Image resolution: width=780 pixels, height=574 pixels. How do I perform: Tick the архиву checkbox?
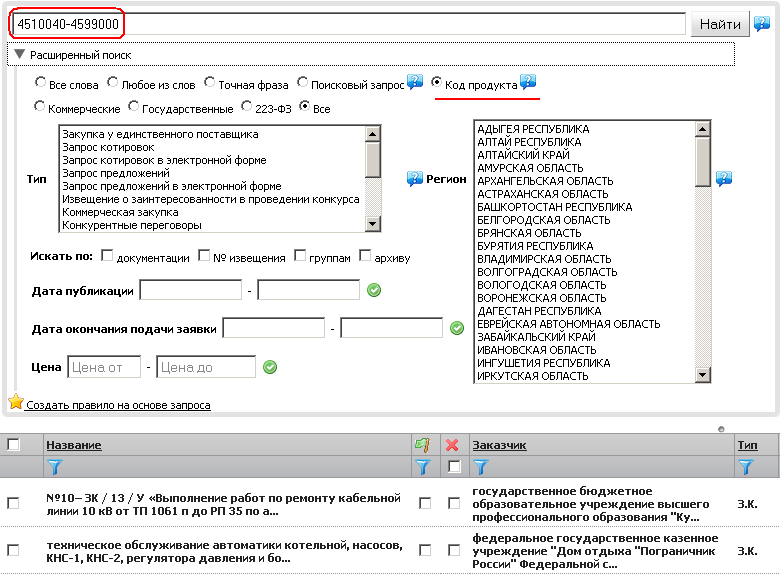[366, 256]
